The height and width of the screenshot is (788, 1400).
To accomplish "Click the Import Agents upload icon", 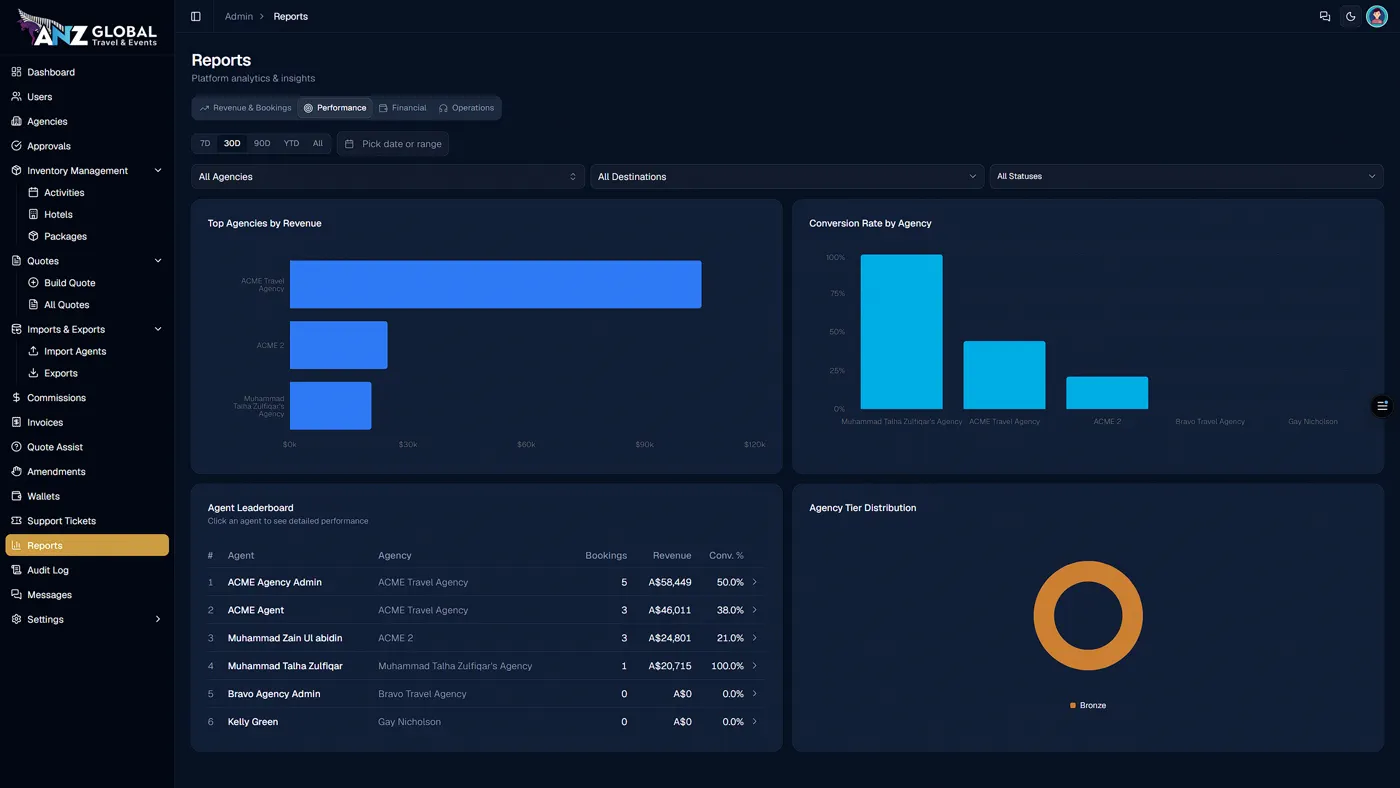I will [x=33, y=351].
